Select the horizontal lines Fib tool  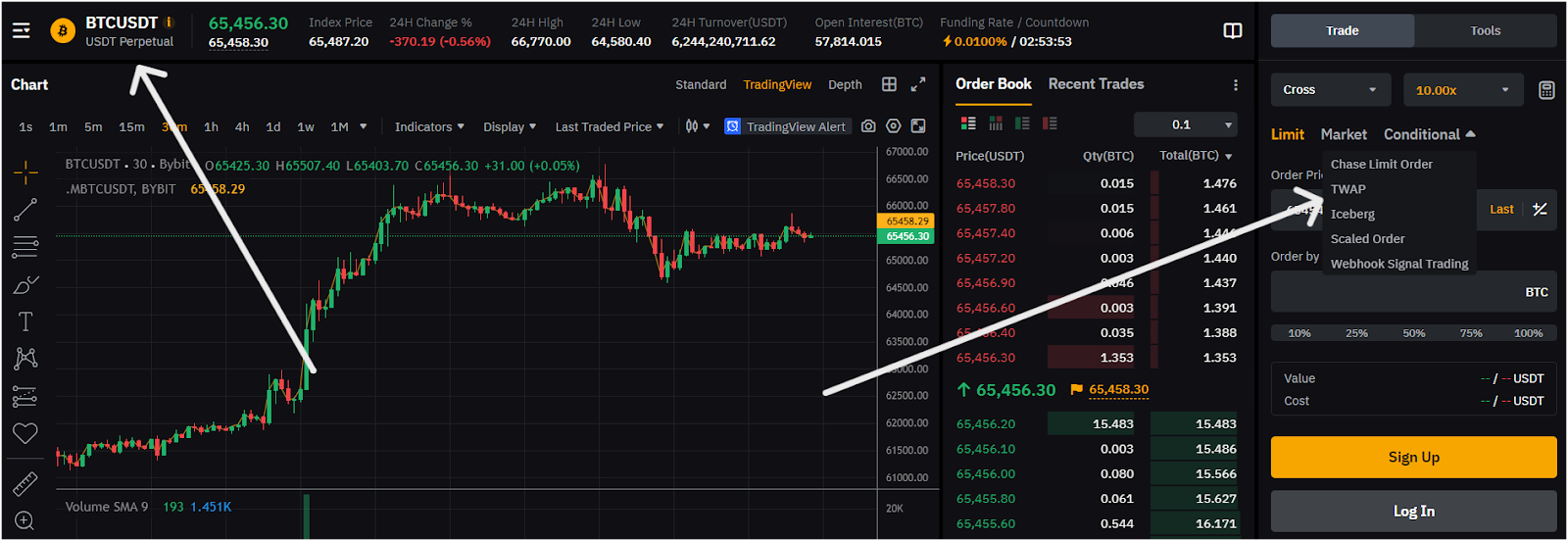(x=25, y=246)
